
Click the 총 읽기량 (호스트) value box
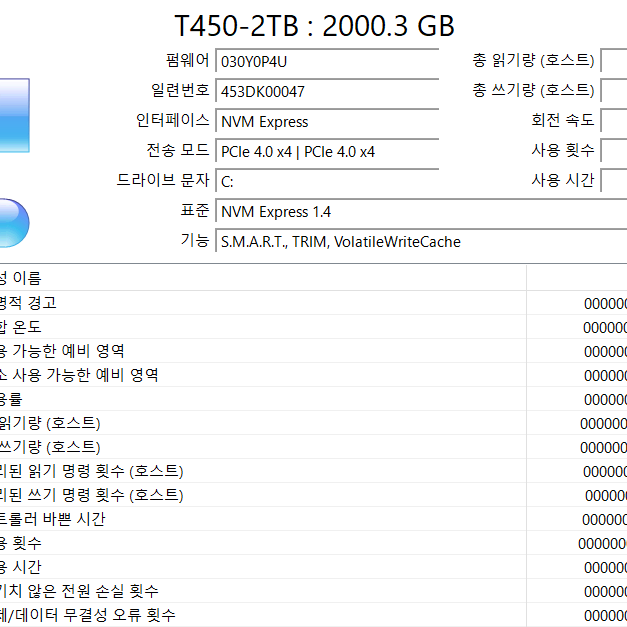(614, 62)
